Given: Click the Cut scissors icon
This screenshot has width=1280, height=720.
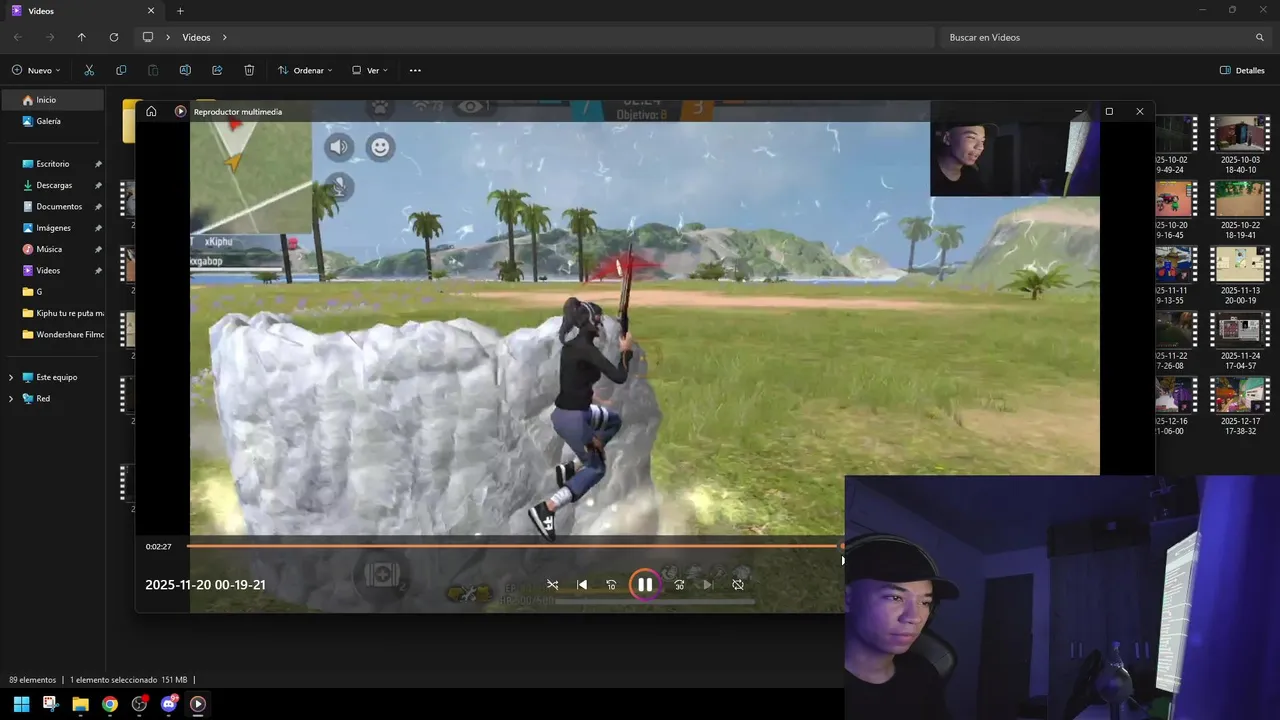Looking at the screenshot, I should click(x=89, y=70).
